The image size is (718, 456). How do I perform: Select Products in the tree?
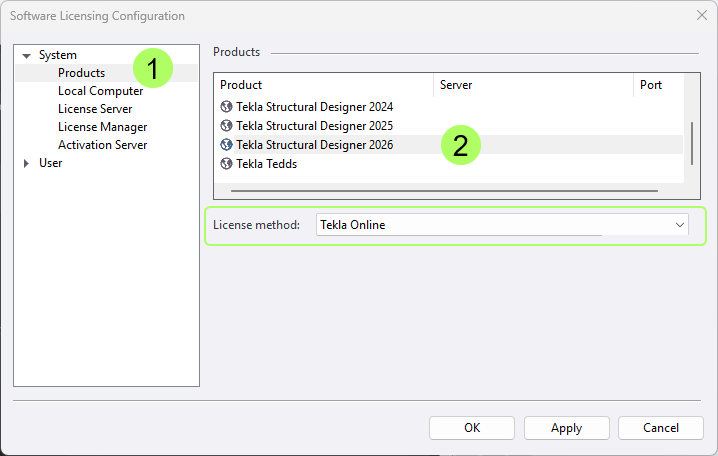coord(82,73)
